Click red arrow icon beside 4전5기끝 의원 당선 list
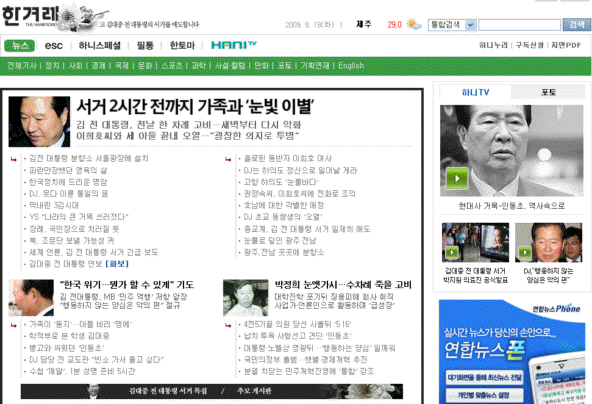The image size is (592, 404). (x=228, y=325)
